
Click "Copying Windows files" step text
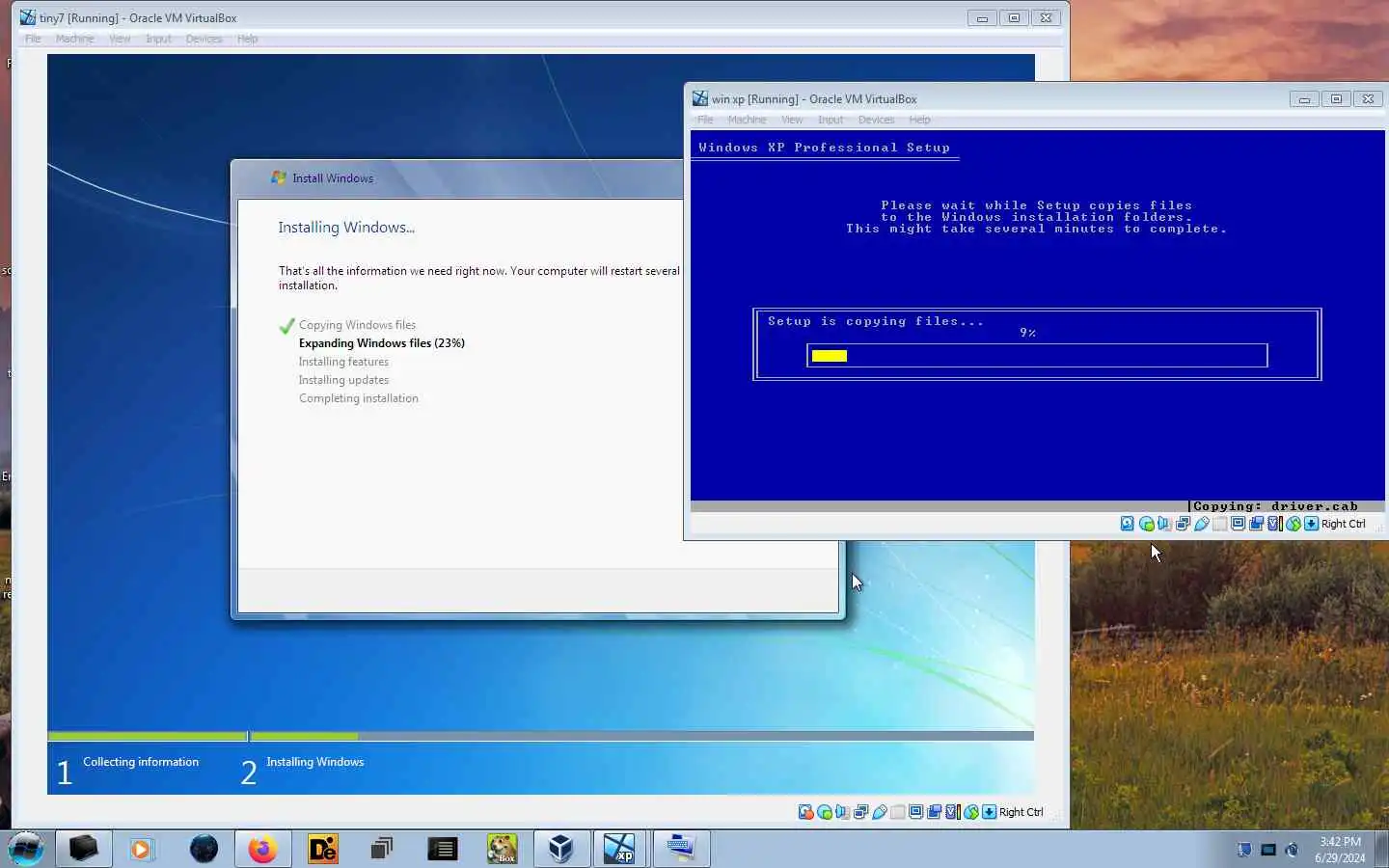357,325
